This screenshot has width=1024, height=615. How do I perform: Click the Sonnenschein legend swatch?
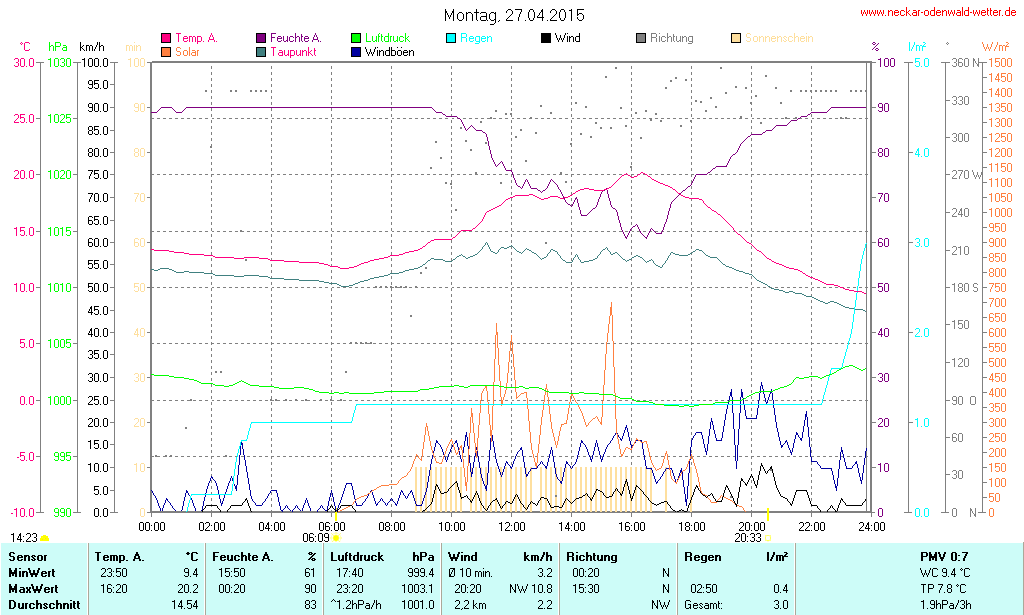(x=736, y=38)
